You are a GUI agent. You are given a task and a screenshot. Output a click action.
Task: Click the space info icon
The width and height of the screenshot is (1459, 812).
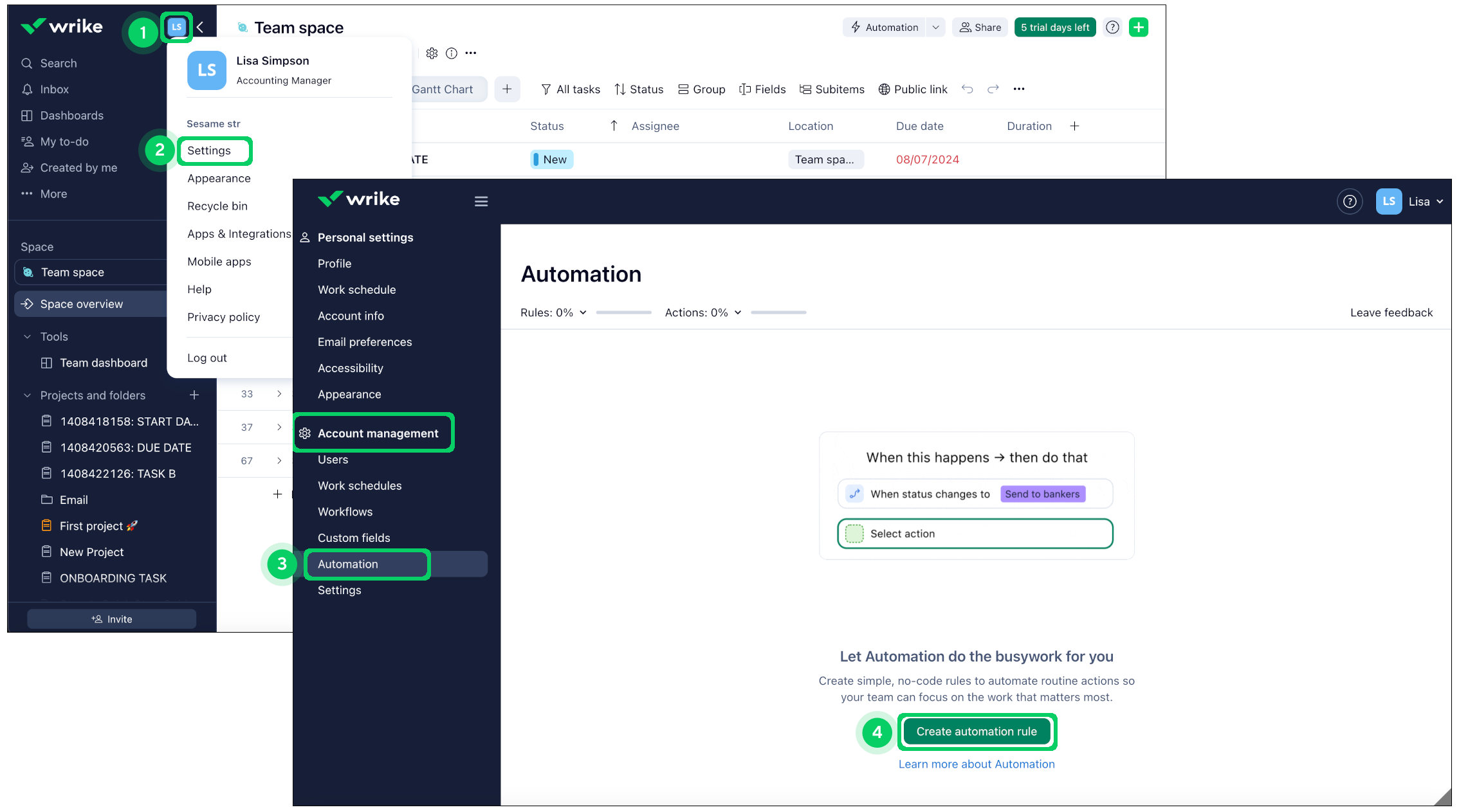(452, 53)
